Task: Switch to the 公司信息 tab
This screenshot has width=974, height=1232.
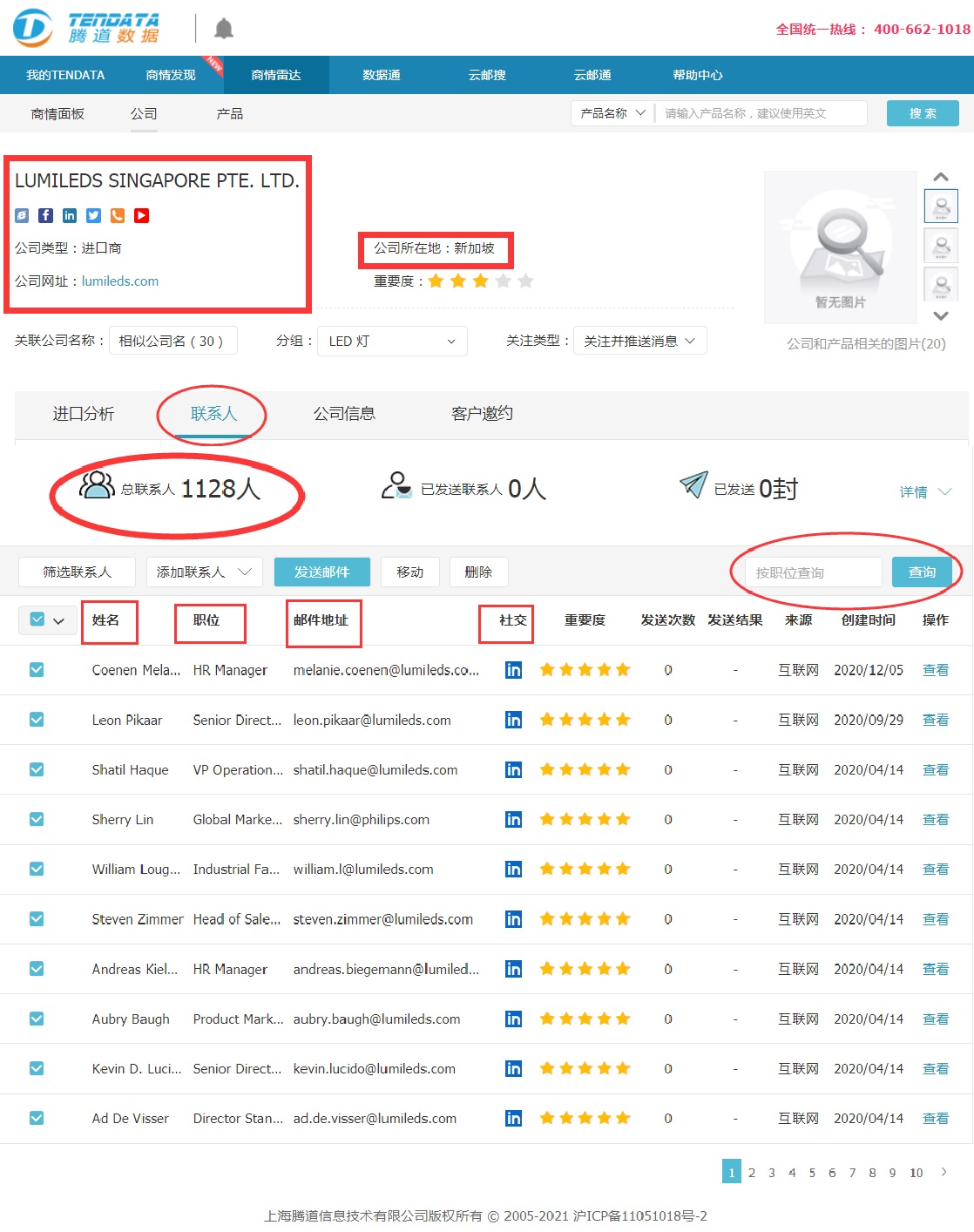Action: coord(344,414)
